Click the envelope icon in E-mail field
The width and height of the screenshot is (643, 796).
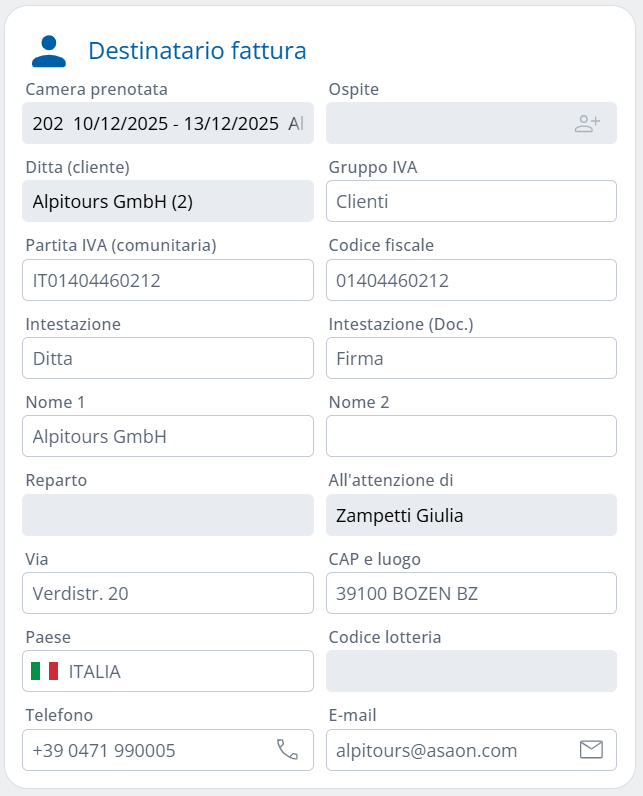coord(591,750)
